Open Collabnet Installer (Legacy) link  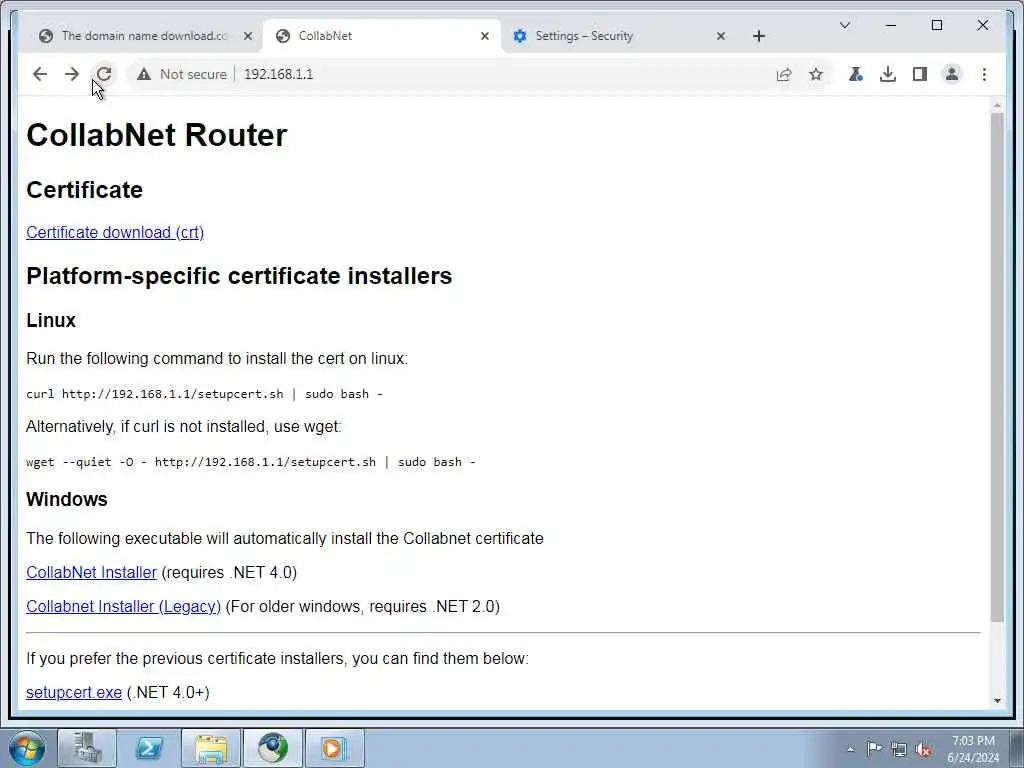pyautogui.click(x=123, y=606)
